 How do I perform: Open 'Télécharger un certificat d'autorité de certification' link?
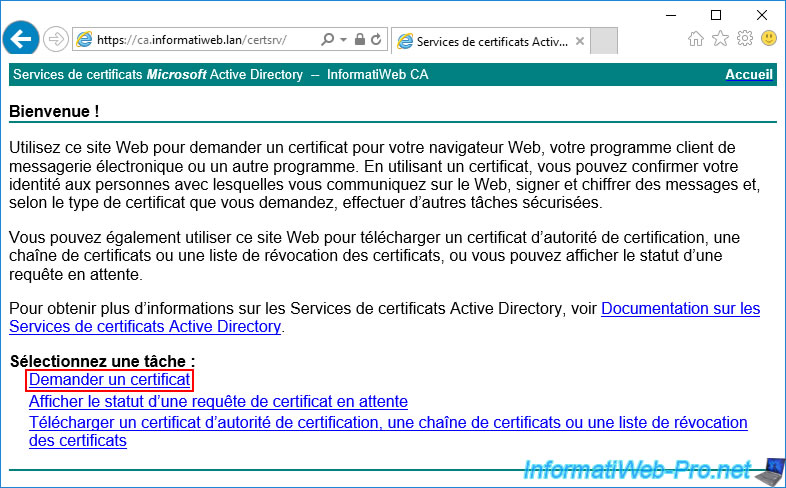(x=388, y=431)
